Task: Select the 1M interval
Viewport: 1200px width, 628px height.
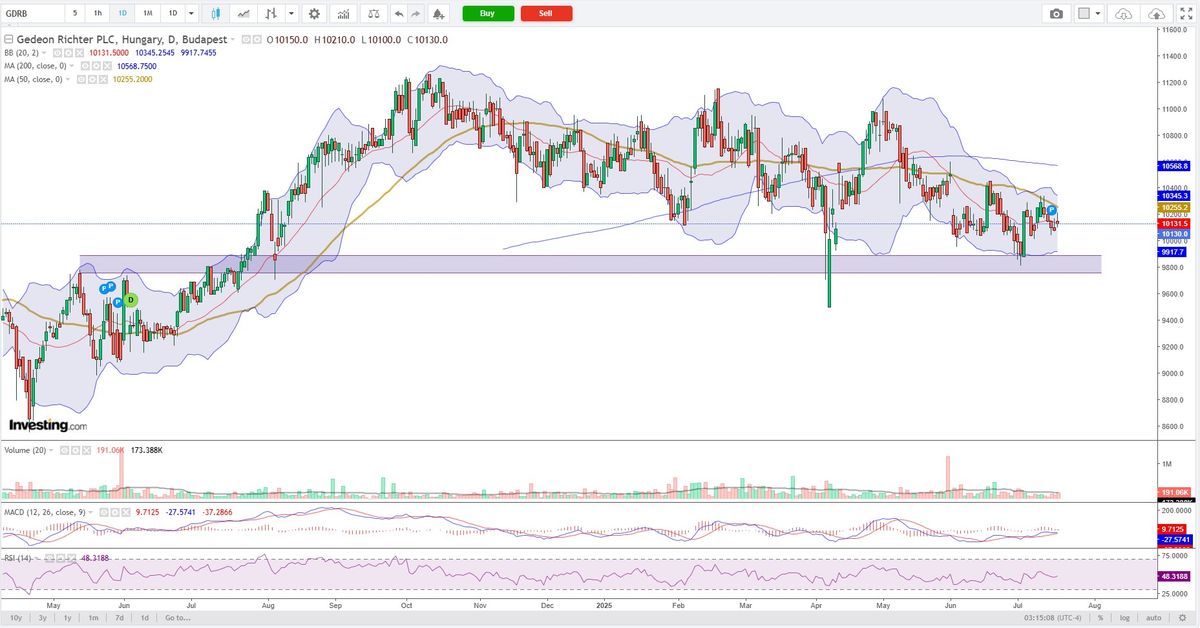Action: 147,14
